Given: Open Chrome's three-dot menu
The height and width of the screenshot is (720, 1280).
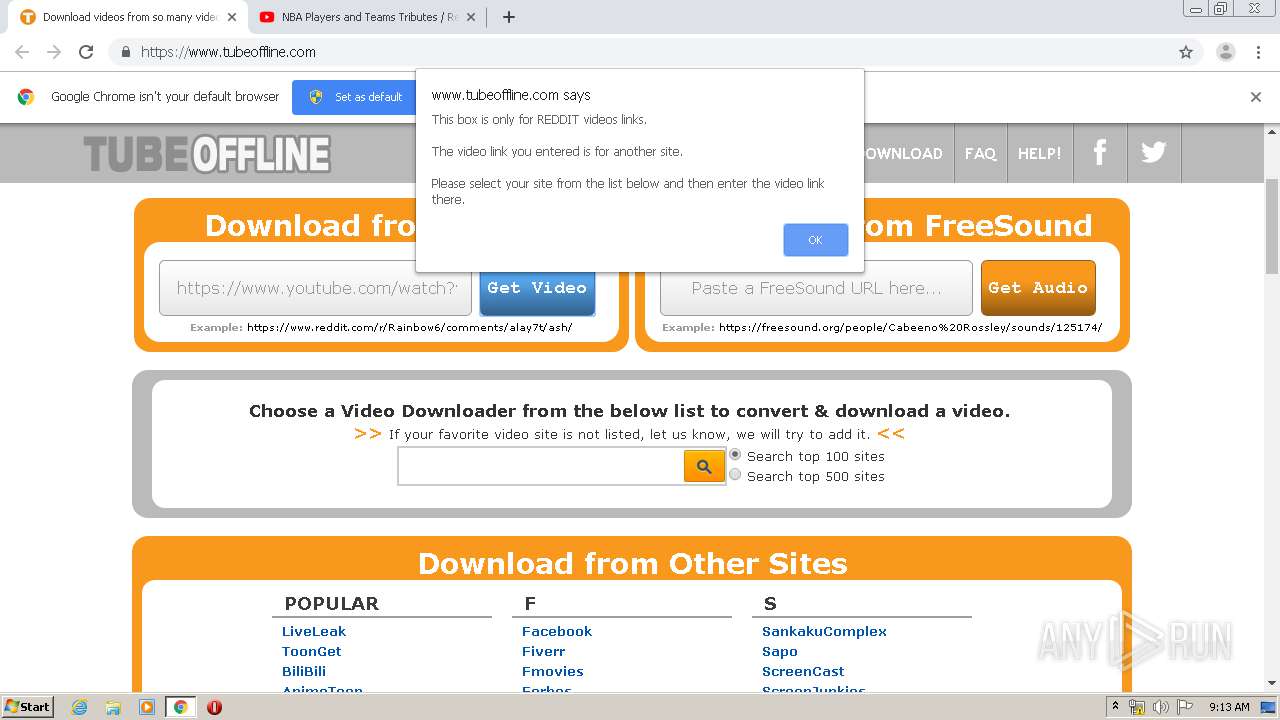Looking at the screenshot, I should click(1258, 52).
